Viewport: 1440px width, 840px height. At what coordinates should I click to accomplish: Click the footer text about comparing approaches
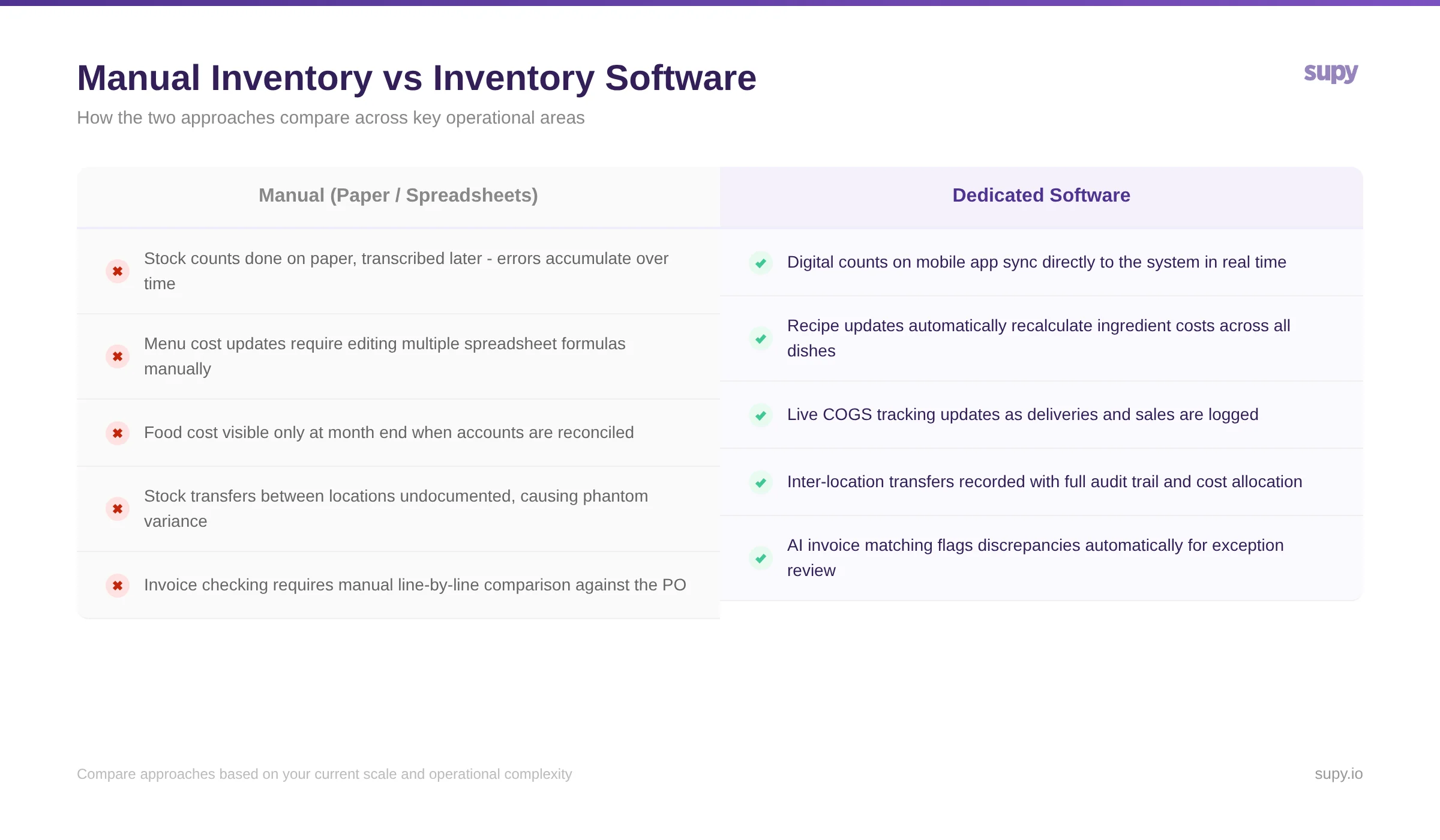coord(325,774)
